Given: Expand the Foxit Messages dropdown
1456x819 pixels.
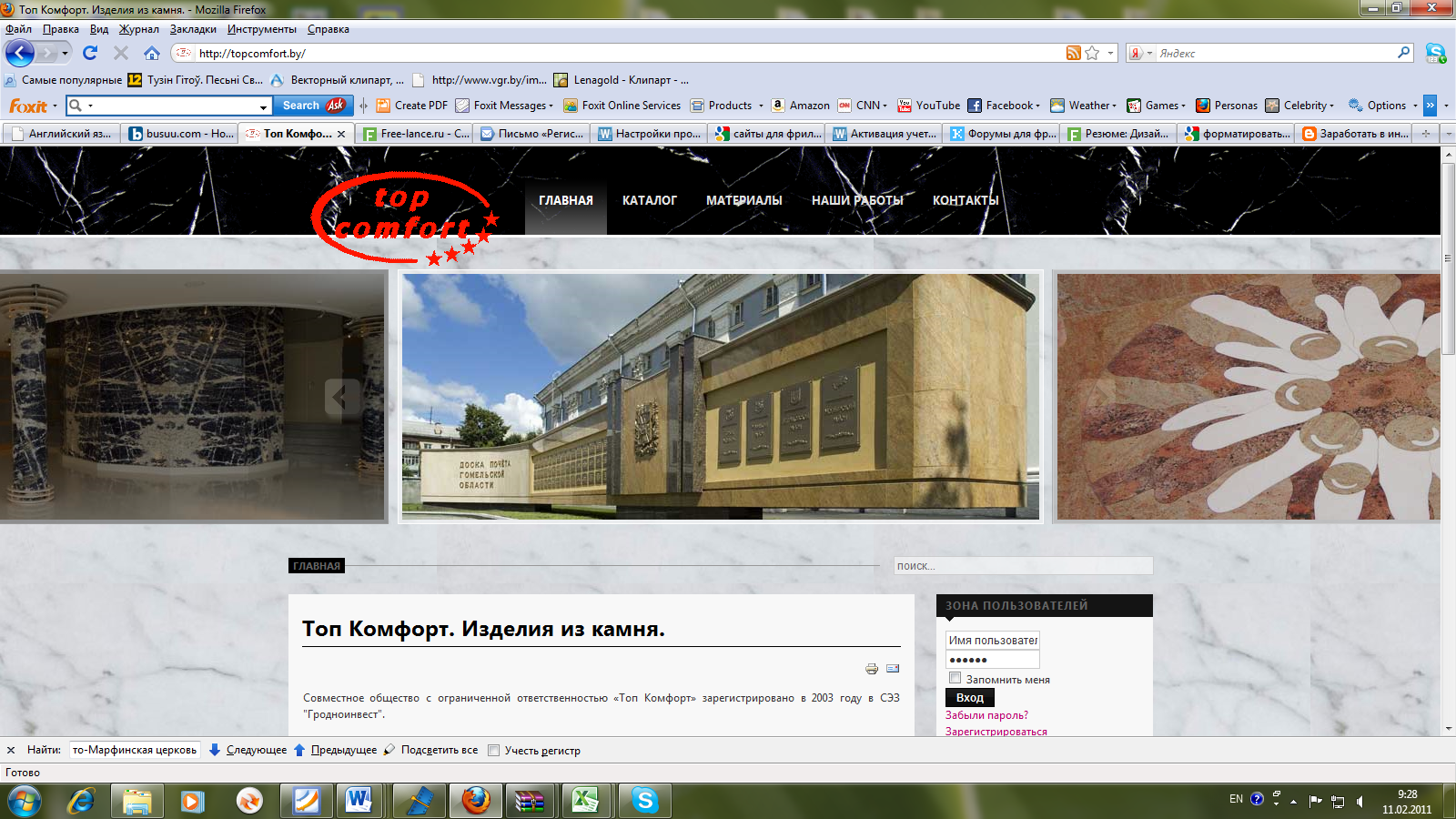Looking at the screenshot, I should point(551,106).
